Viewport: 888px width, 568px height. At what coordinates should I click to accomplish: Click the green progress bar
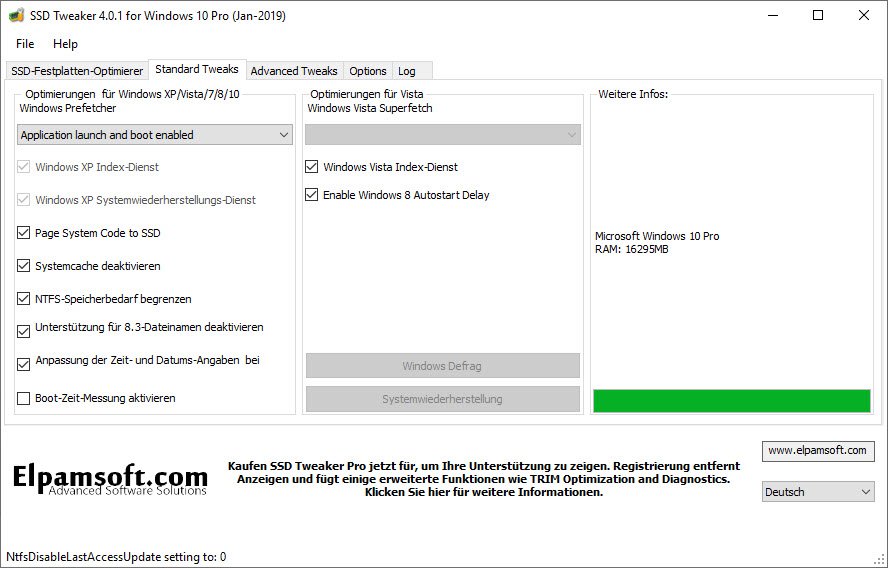click(x=732, y=401)
